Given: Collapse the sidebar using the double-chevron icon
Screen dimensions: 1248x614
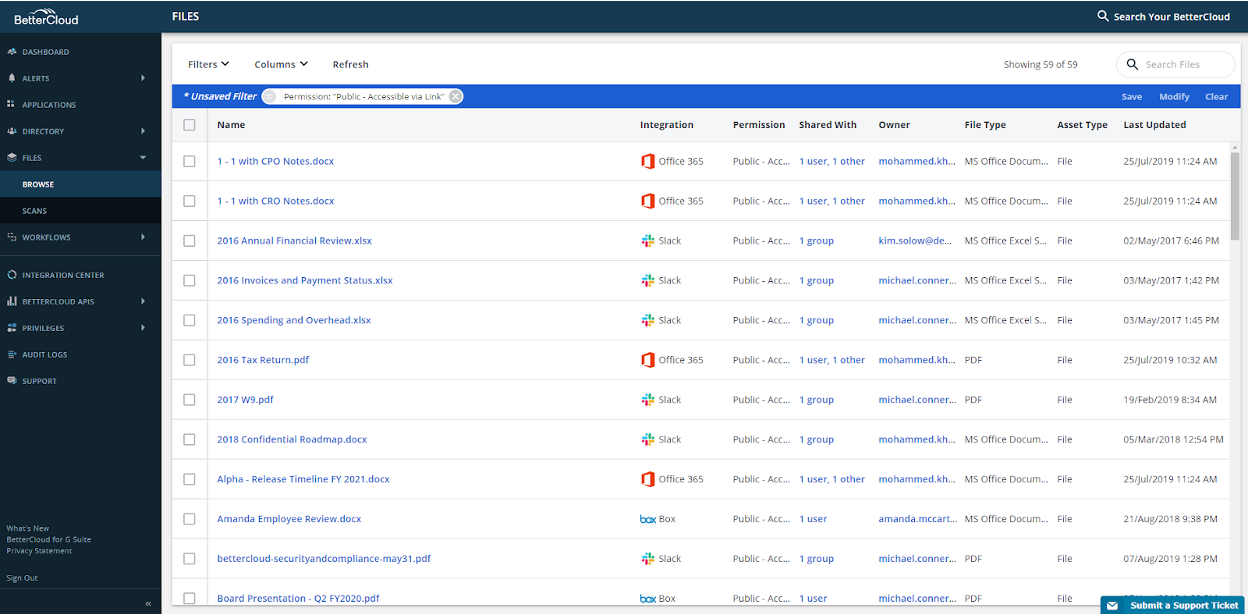Looking at the screenshot, I should [x=148, y=604].
